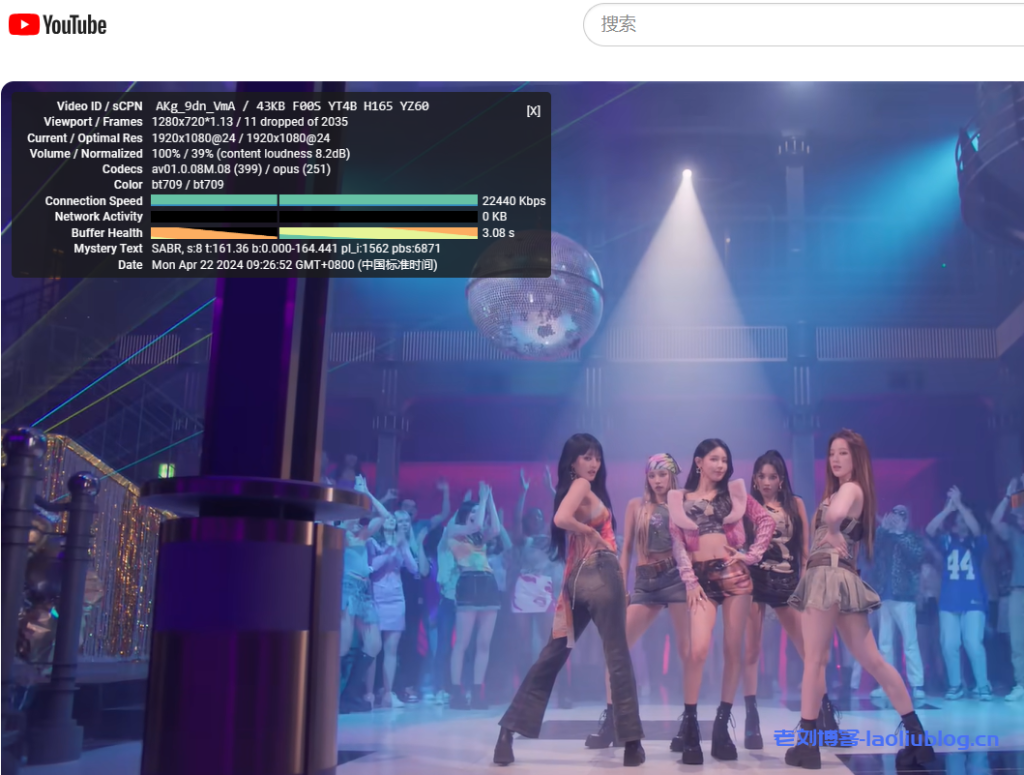
Task: Click the Codecs av01 / opus value
Action: [241, 170]
